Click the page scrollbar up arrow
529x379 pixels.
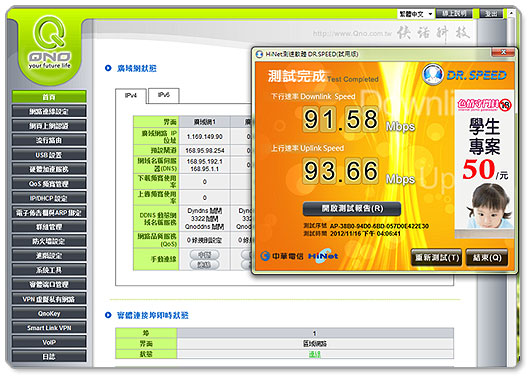511,13
